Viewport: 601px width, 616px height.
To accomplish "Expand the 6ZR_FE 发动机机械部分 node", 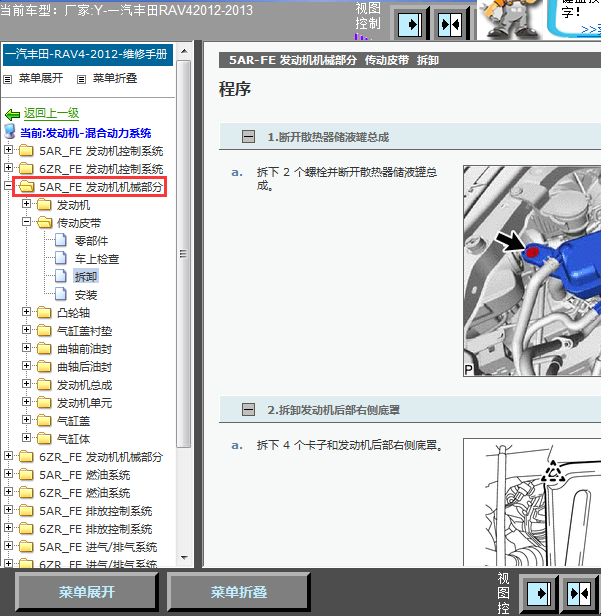I will tap(8, 456).
